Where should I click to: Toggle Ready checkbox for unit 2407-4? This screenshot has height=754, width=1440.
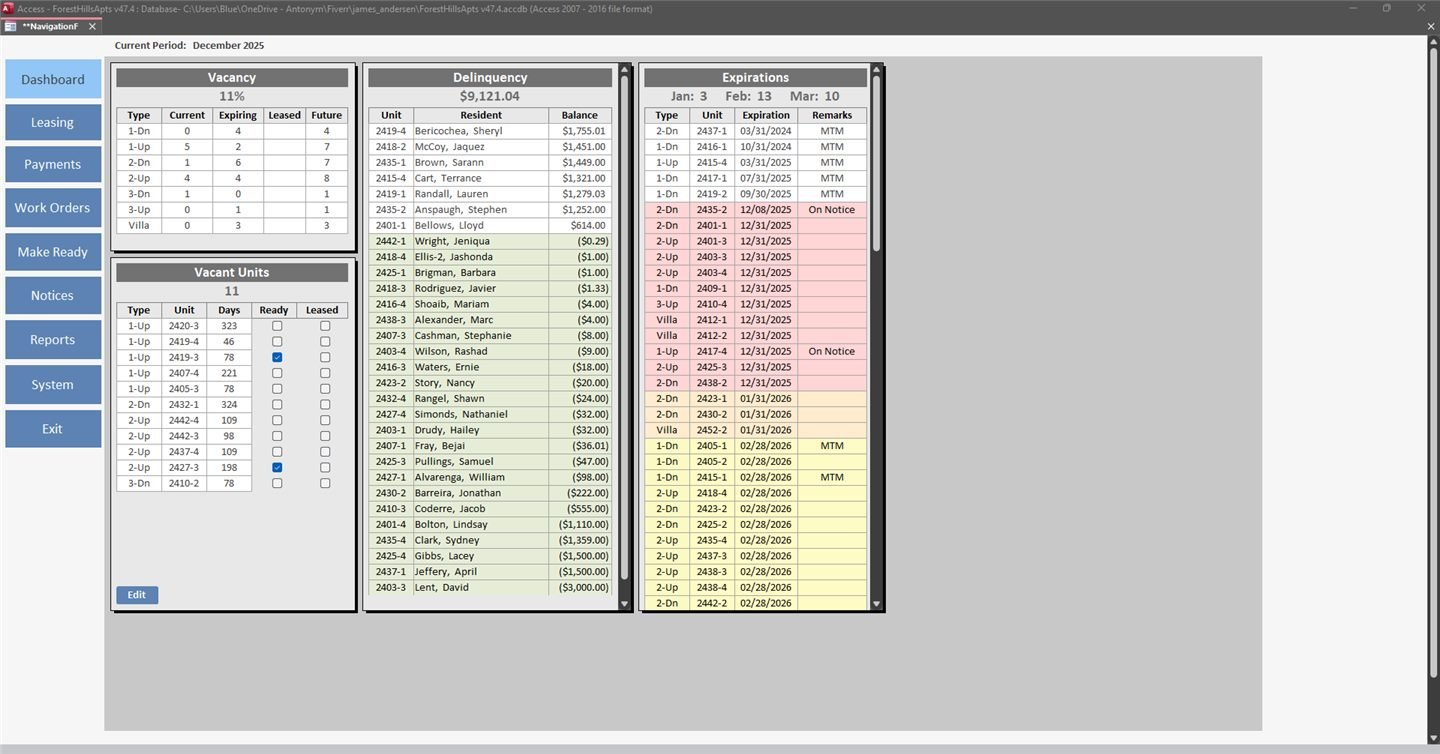coord(277,373)
